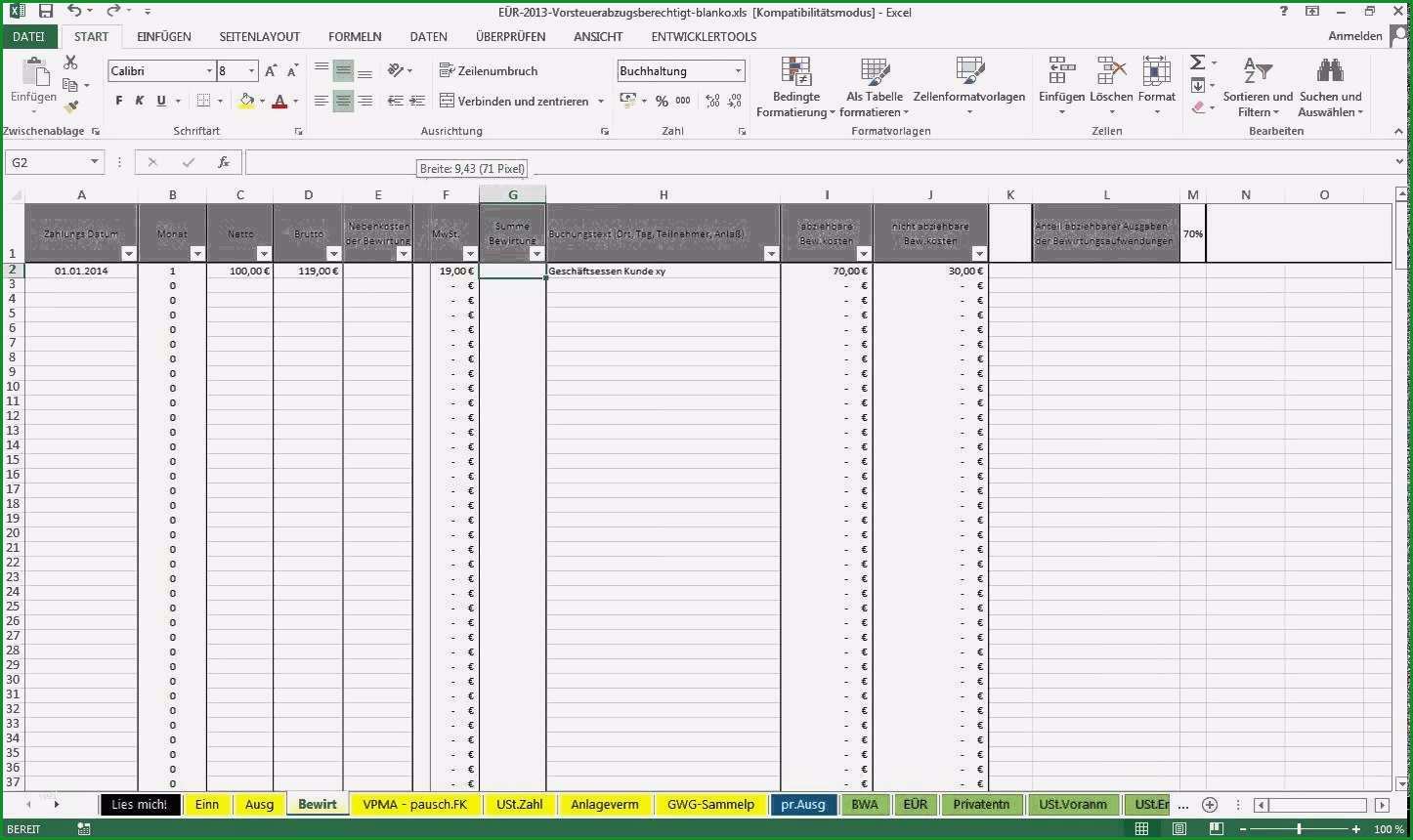Open the DATEI tab
The image size is (1413, 840).
(x=28, y=36)
